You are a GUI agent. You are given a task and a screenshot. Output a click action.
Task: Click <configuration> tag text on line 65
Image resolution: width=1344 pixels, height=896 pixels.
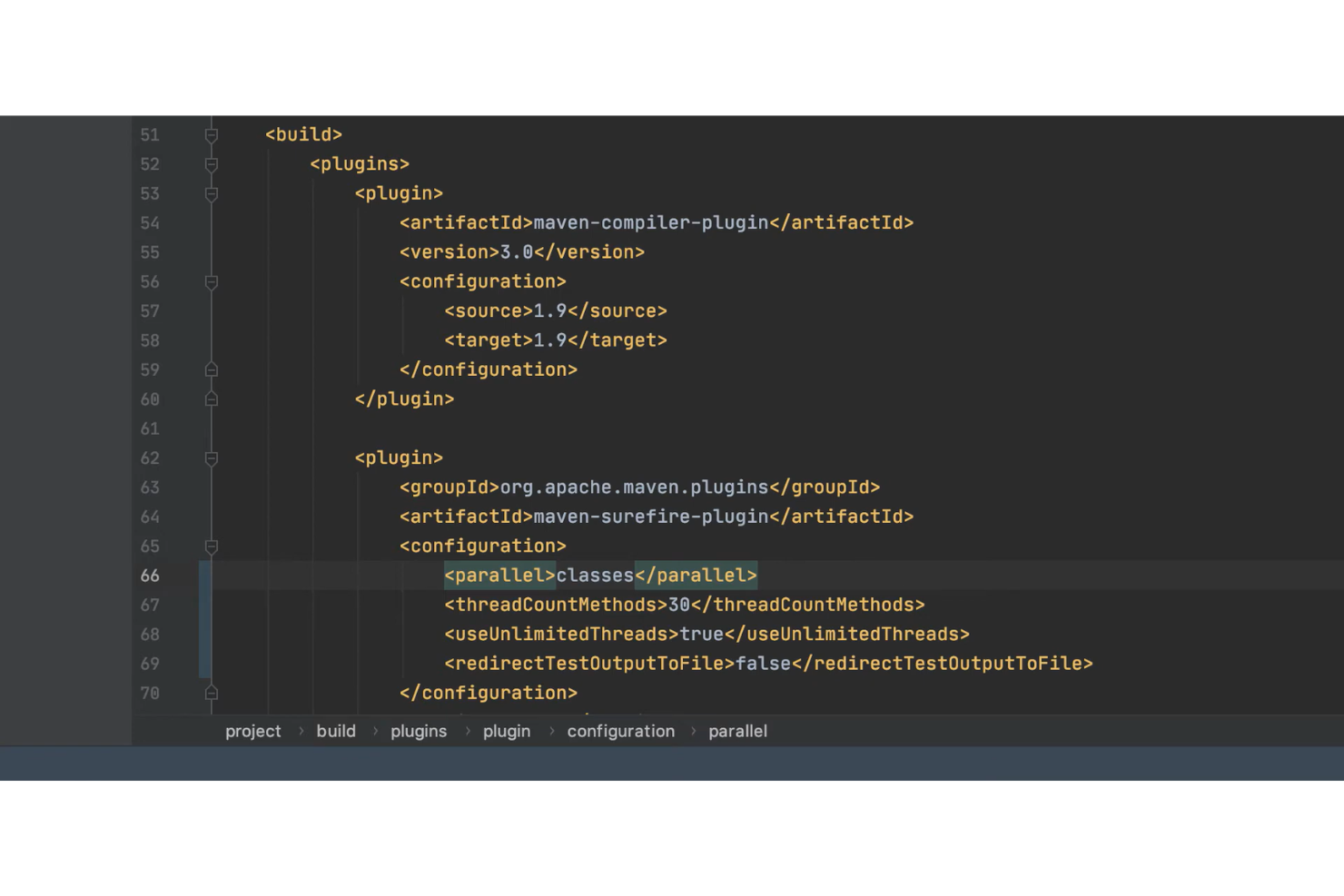(483, 546)
